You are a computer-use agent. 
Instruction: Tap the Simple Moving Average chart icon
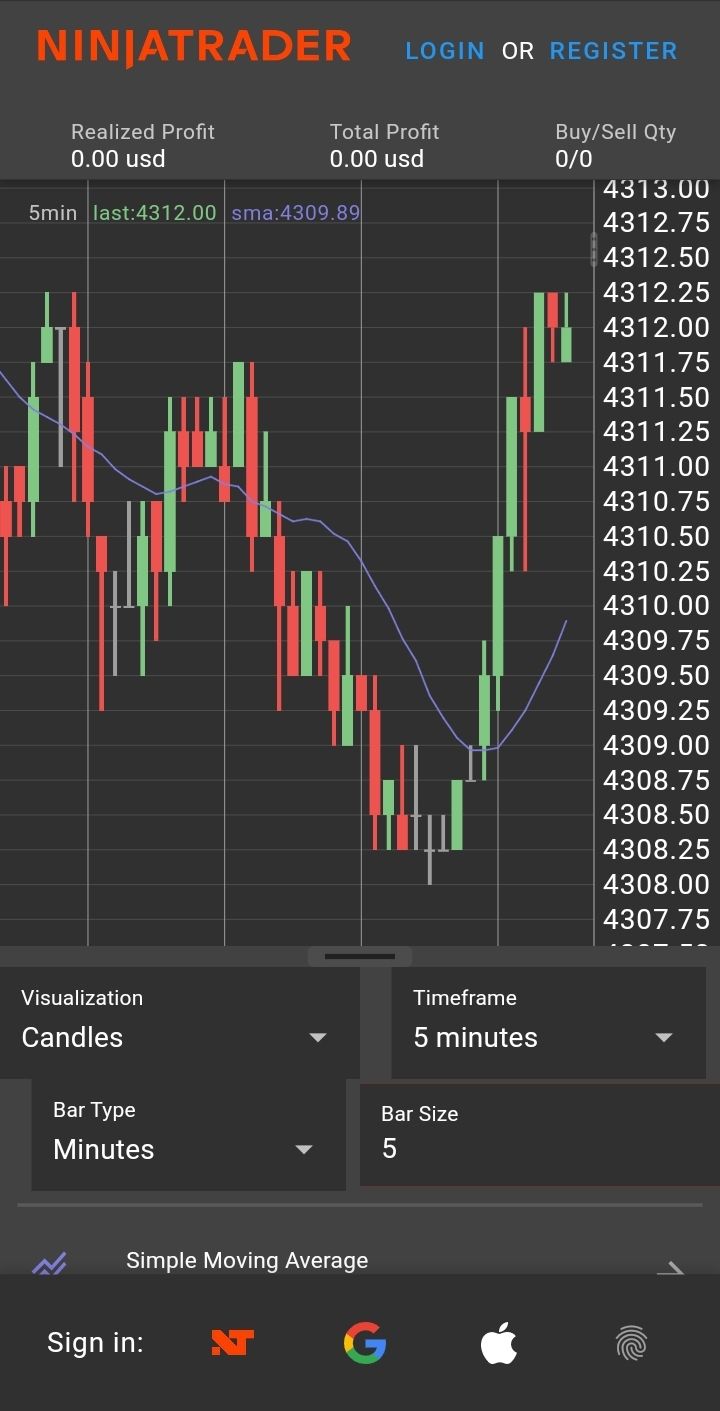[x=49, y=1264]
